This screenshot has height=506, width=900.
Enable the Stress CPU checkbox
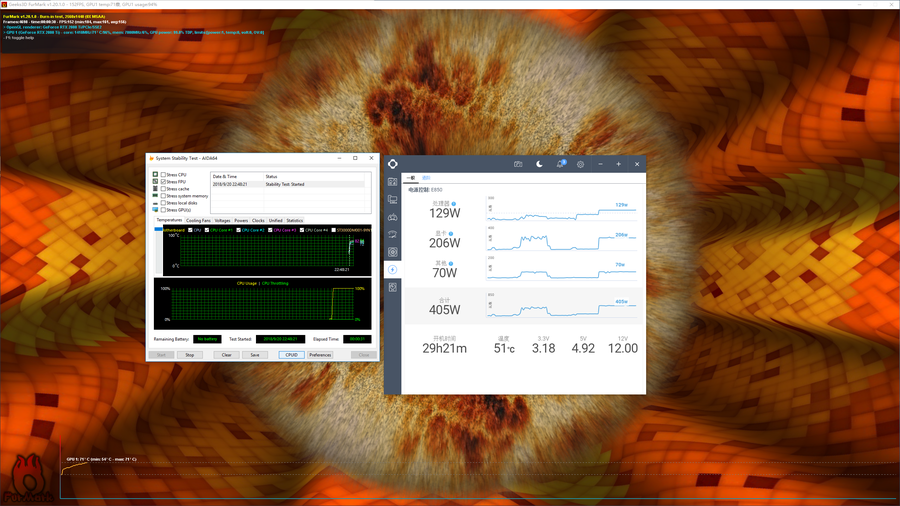[164, 175]
